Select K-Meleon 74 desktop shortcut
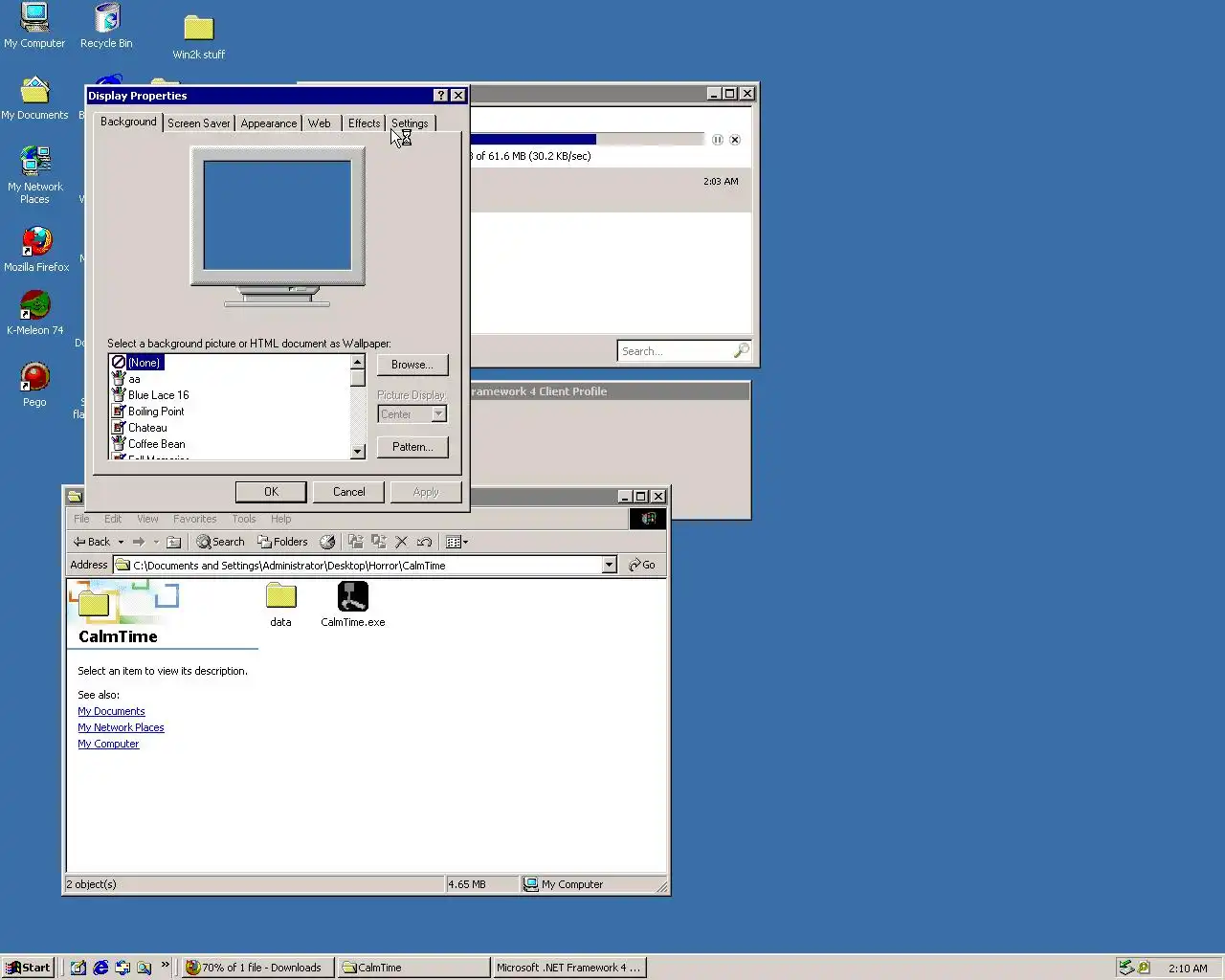1225x980 pixels. (x=34, y=313)
